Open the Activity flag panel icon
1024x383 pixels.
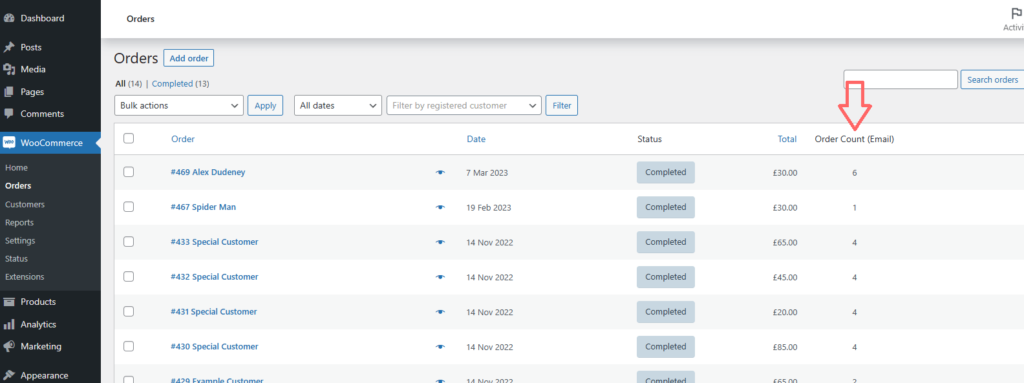pyautogui.click(x=1016, y=14)
